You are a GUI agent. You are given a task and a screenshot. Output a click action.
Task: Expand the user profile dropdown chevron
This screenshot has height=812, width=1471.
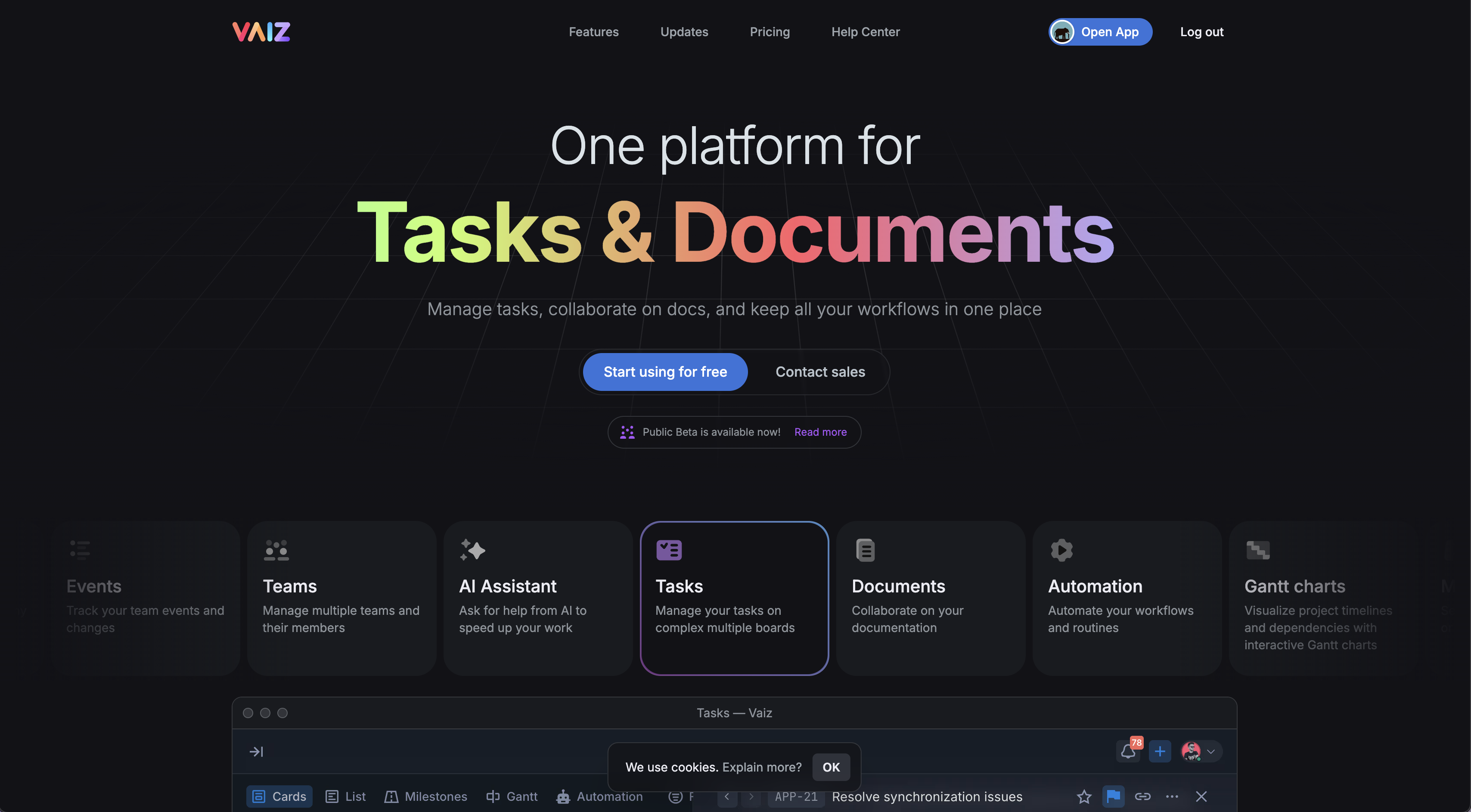1210,751
